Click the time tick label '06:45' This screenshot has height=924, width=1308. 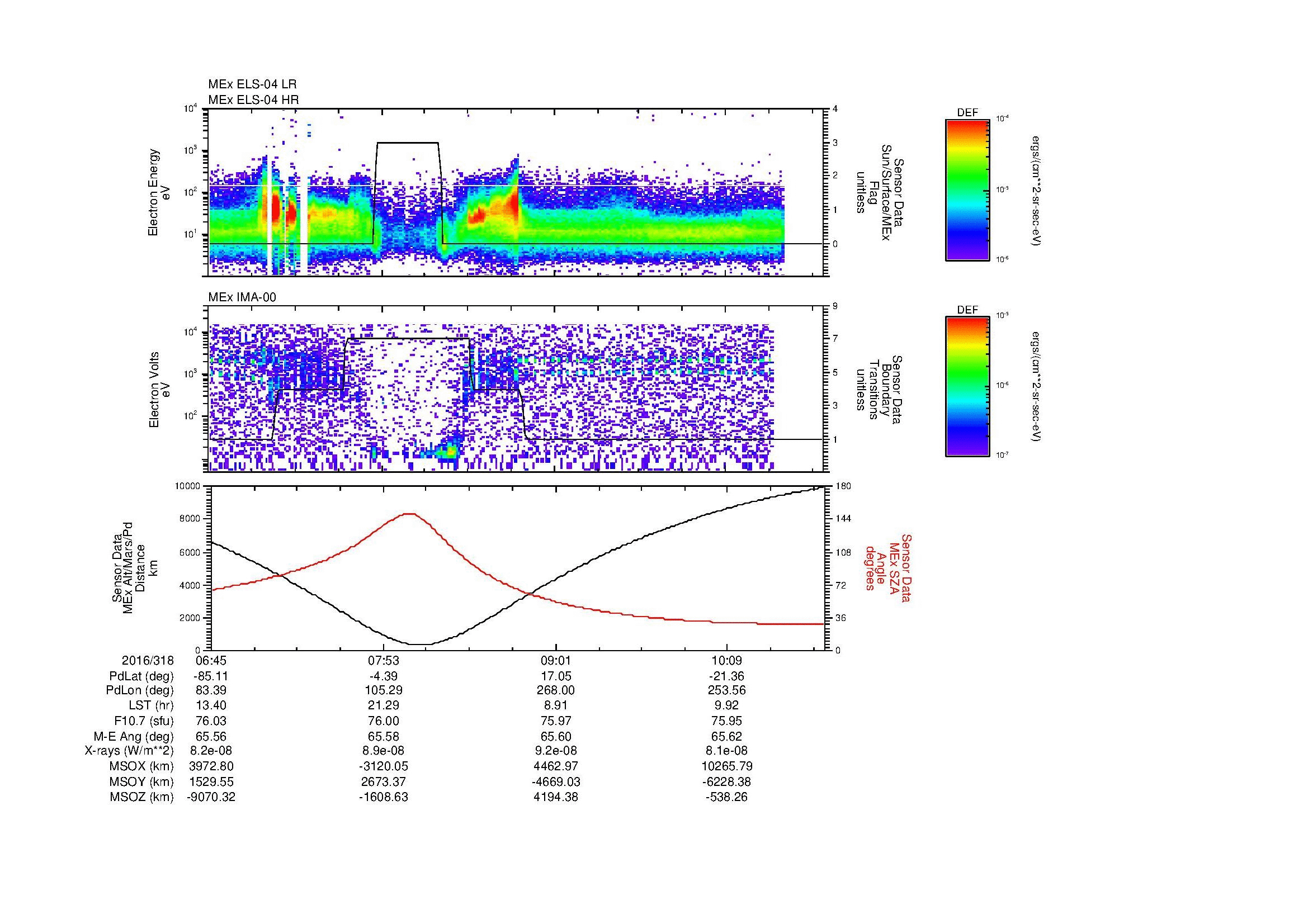[x=211, y=660]
